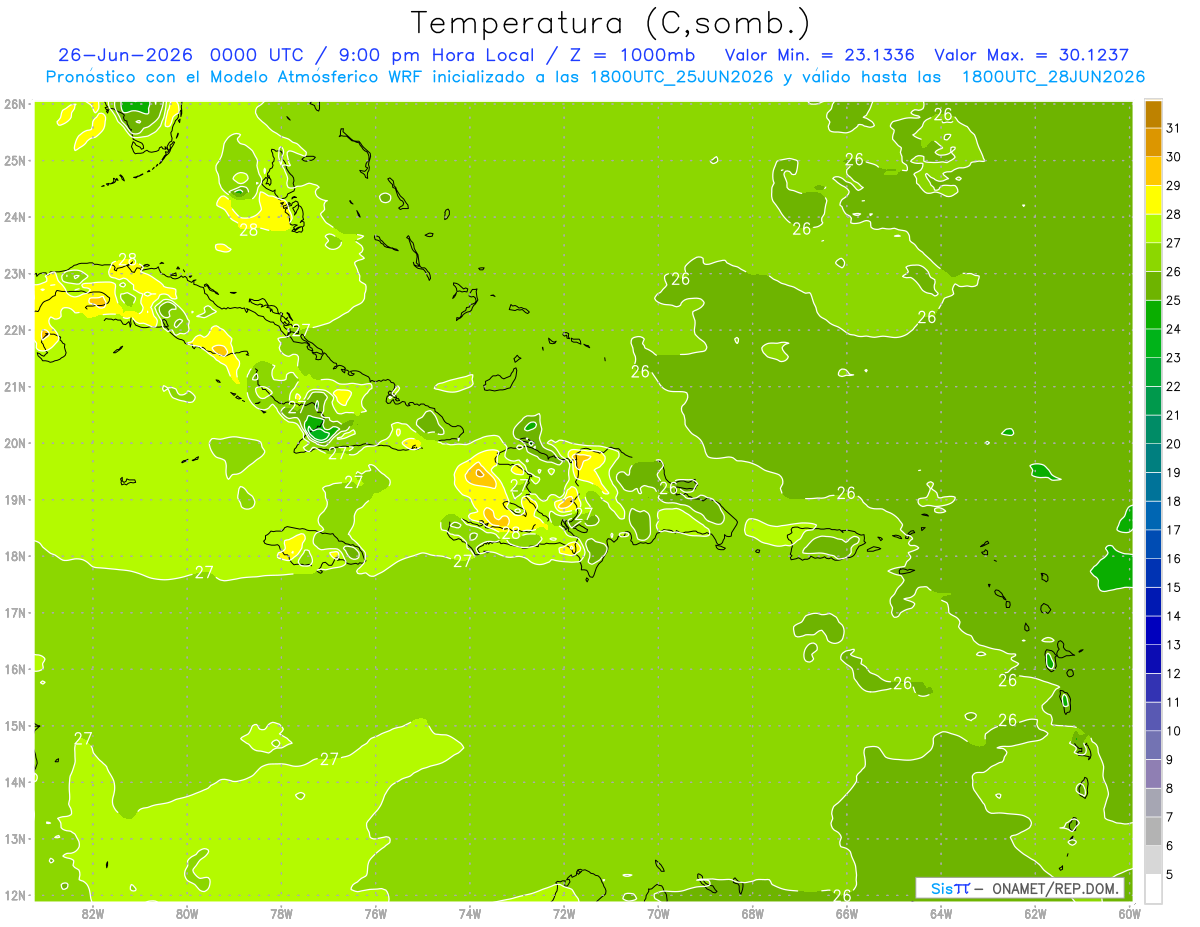The height and width of the screenshot is (927, 1200).
Task: Click the "17N" latitude axis label
Action: (x=15, y=612)
